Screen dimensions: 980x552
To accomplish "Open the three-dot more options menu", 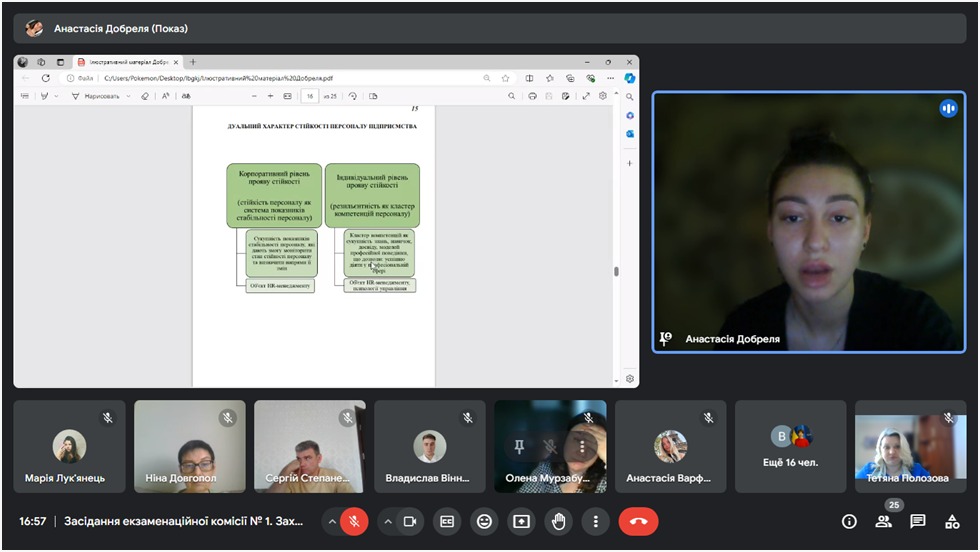I will pos(595,521).
